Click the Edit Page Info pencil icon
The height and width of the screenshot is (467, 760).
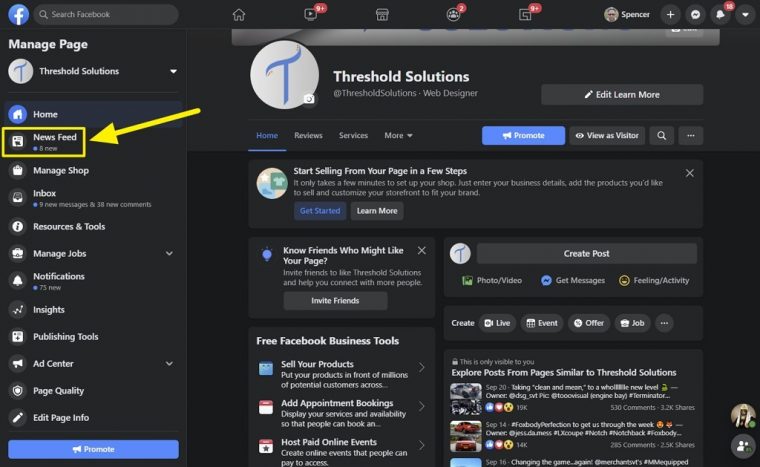(x=17, y=418)
